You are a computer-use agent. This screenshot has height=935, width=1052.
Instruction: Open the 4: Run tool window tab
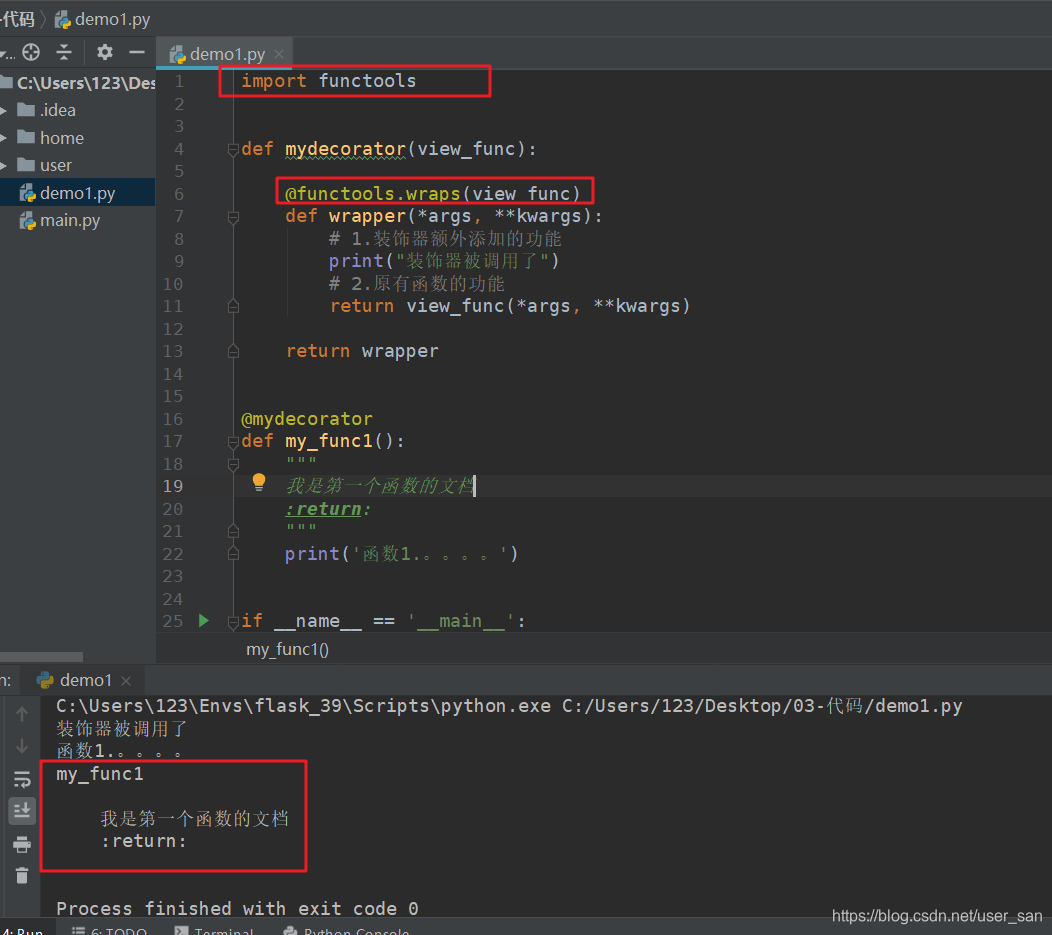21,930
